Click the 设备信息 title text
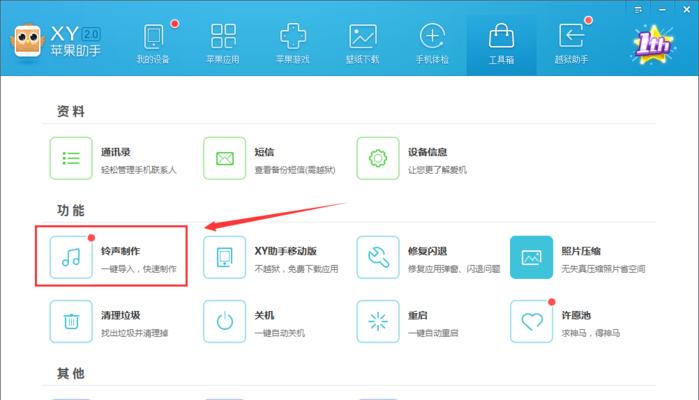The image size is (699, 400). [x=427, y=152]
